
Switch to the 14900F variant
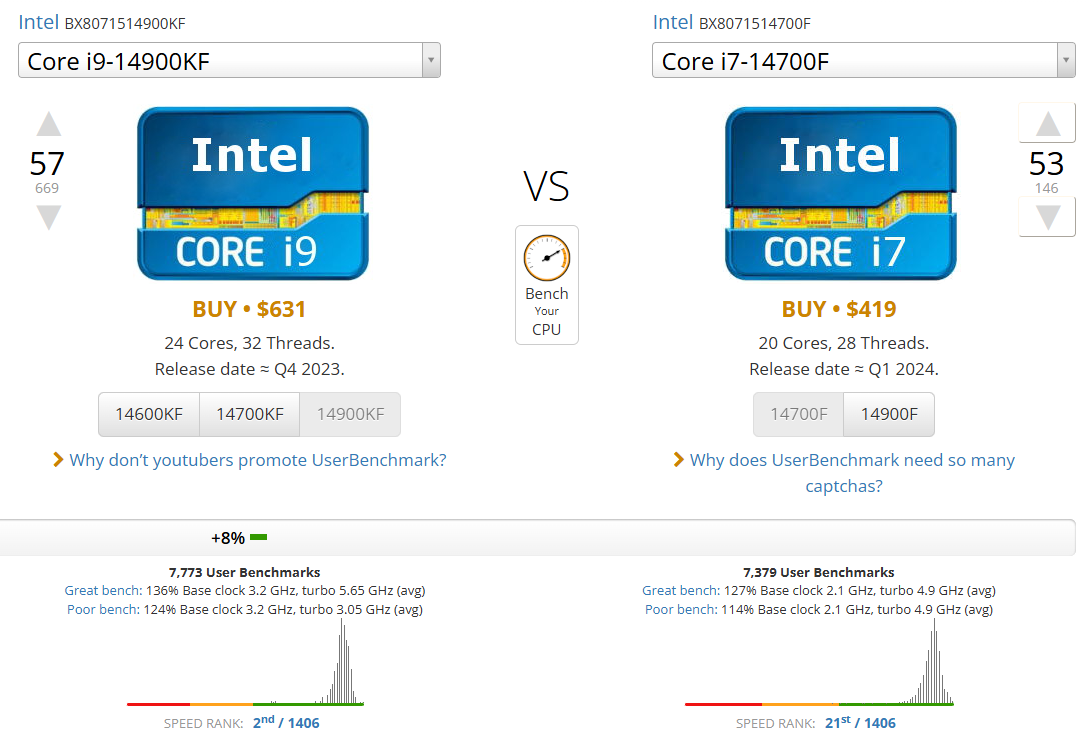[x=888, y=414]
